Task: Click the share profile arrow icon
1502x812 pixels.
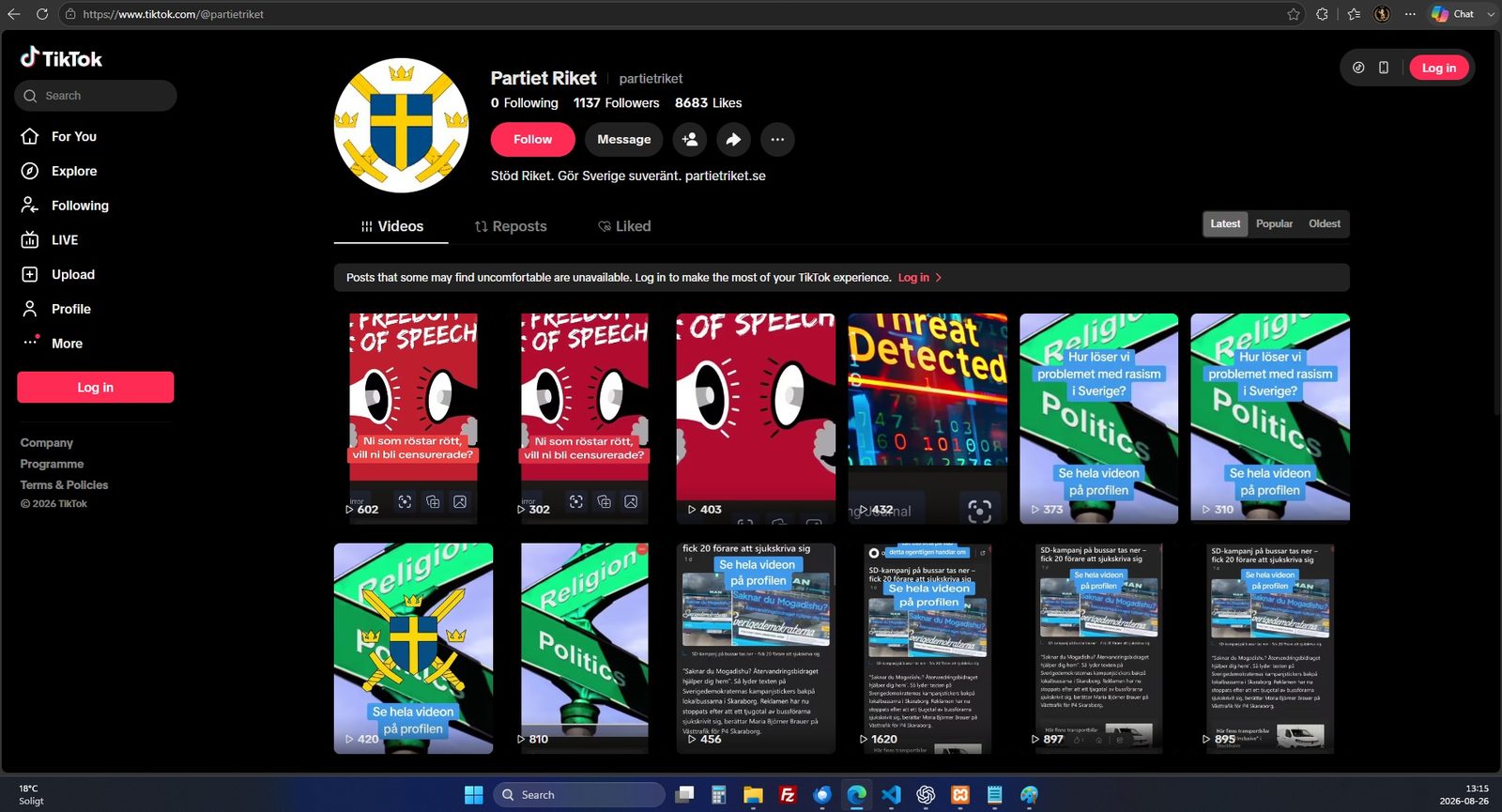Action: coord(734,139)
